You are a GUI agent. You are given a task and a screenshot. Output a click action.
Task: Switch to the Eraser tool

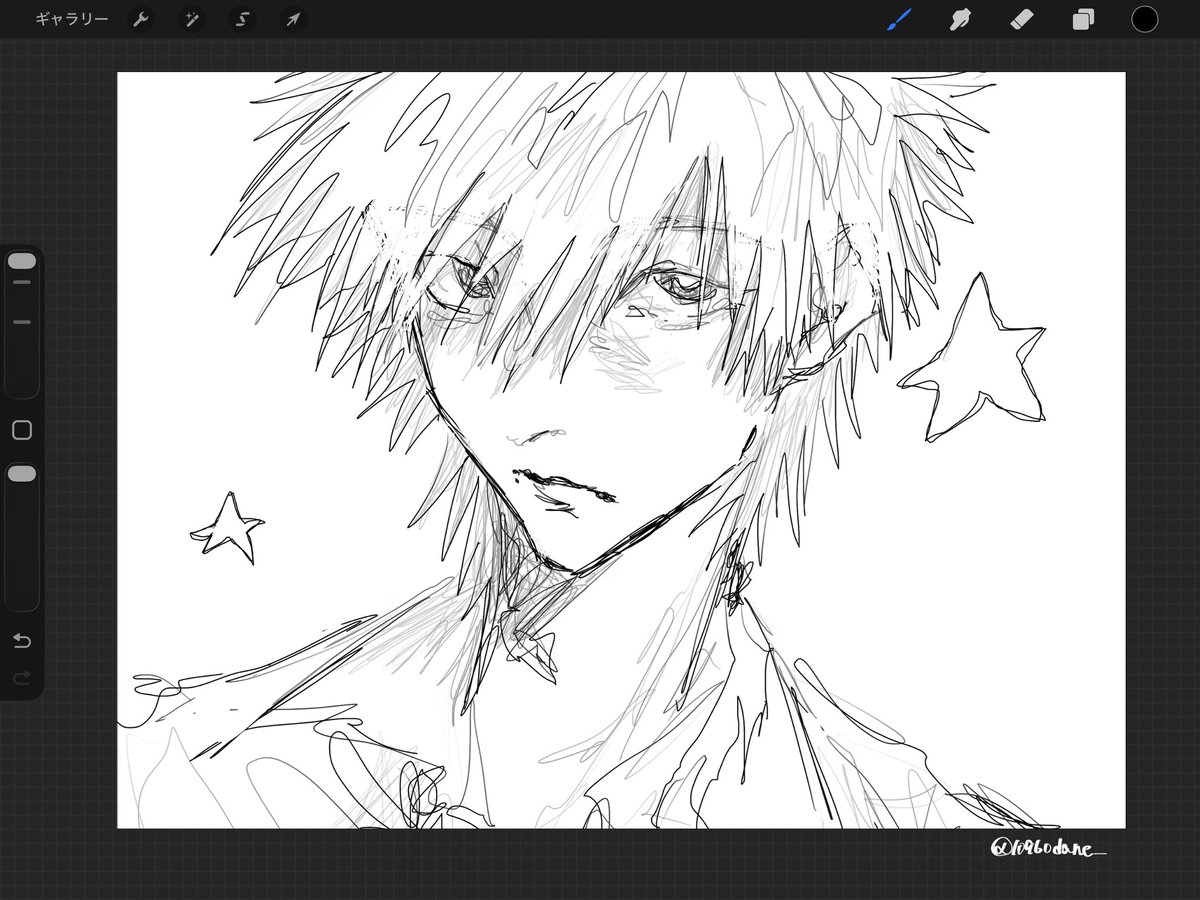click(x=1022, y=18)
